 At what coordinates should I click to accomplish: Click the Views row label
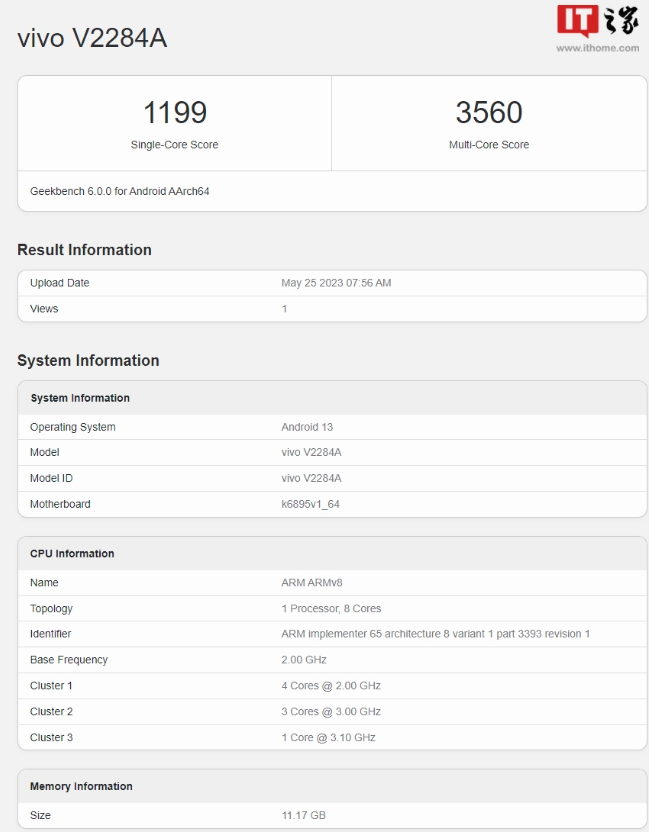tap(44, 308)
